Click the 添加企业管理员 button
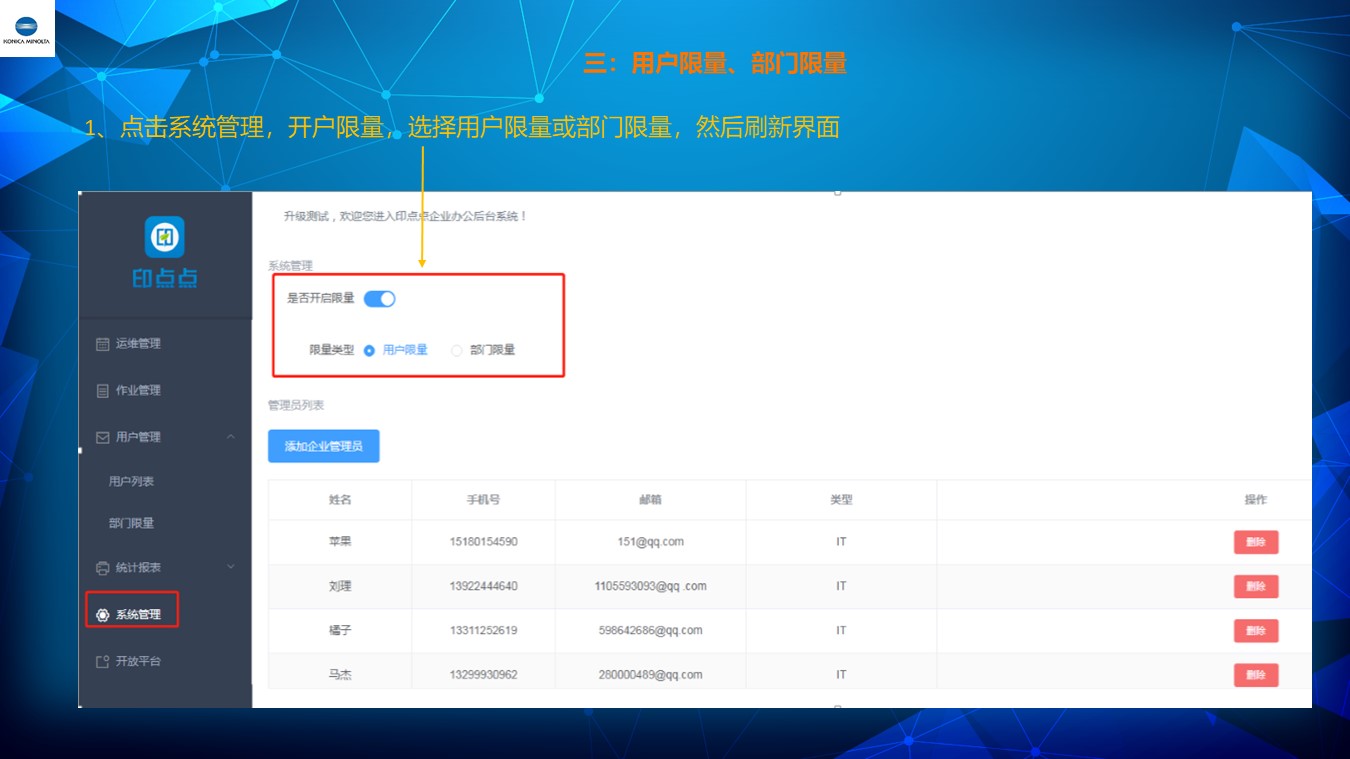Viewport: 1350px width, 759px height. coord(323,446)
